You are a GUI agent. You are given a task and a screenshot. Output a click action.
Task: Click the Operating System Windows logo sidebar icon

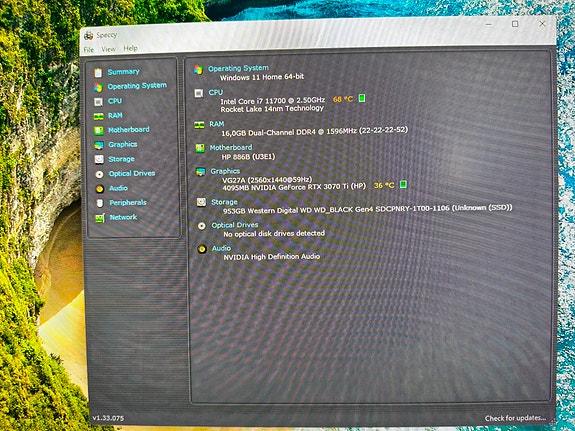tap(98, 87)
